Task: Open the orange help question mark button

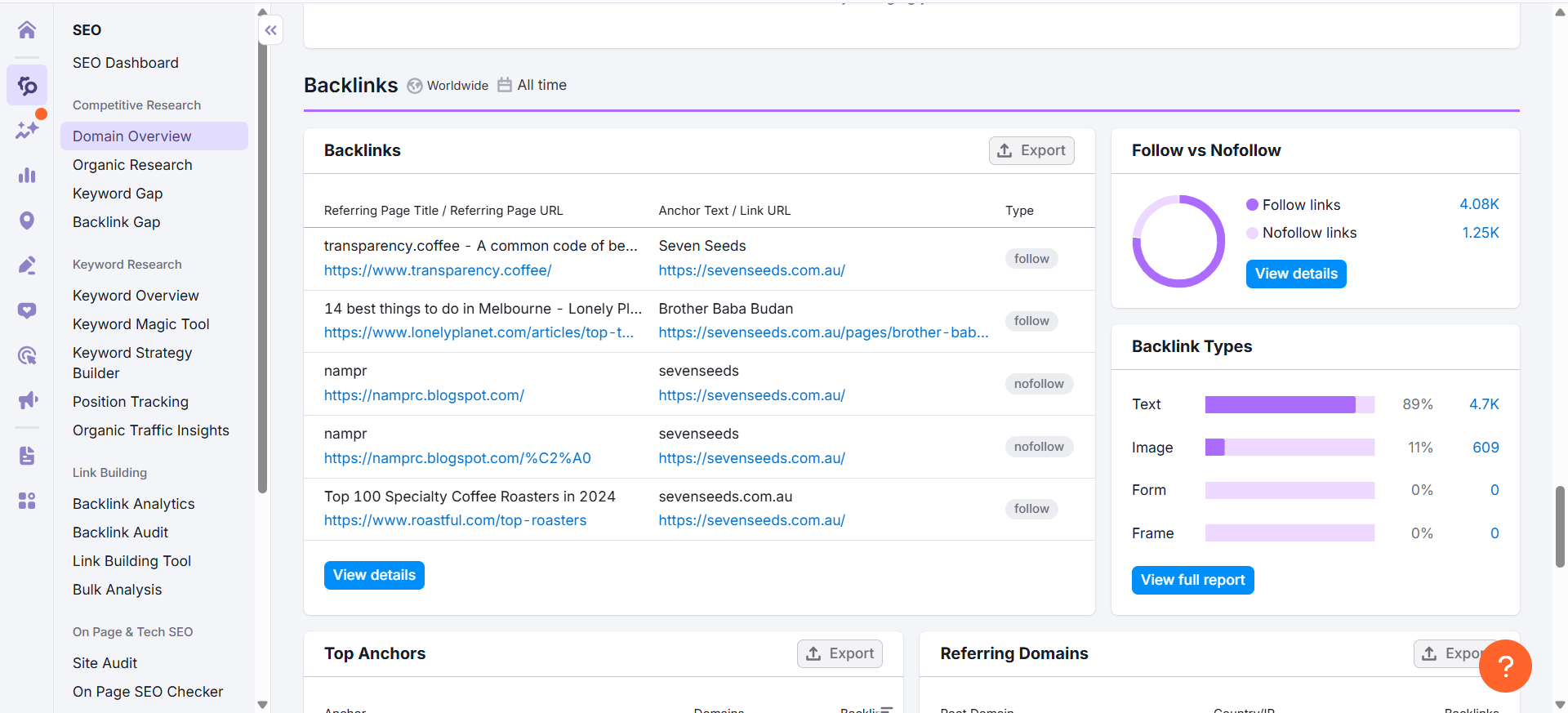Action: [x=1504, y=666]
